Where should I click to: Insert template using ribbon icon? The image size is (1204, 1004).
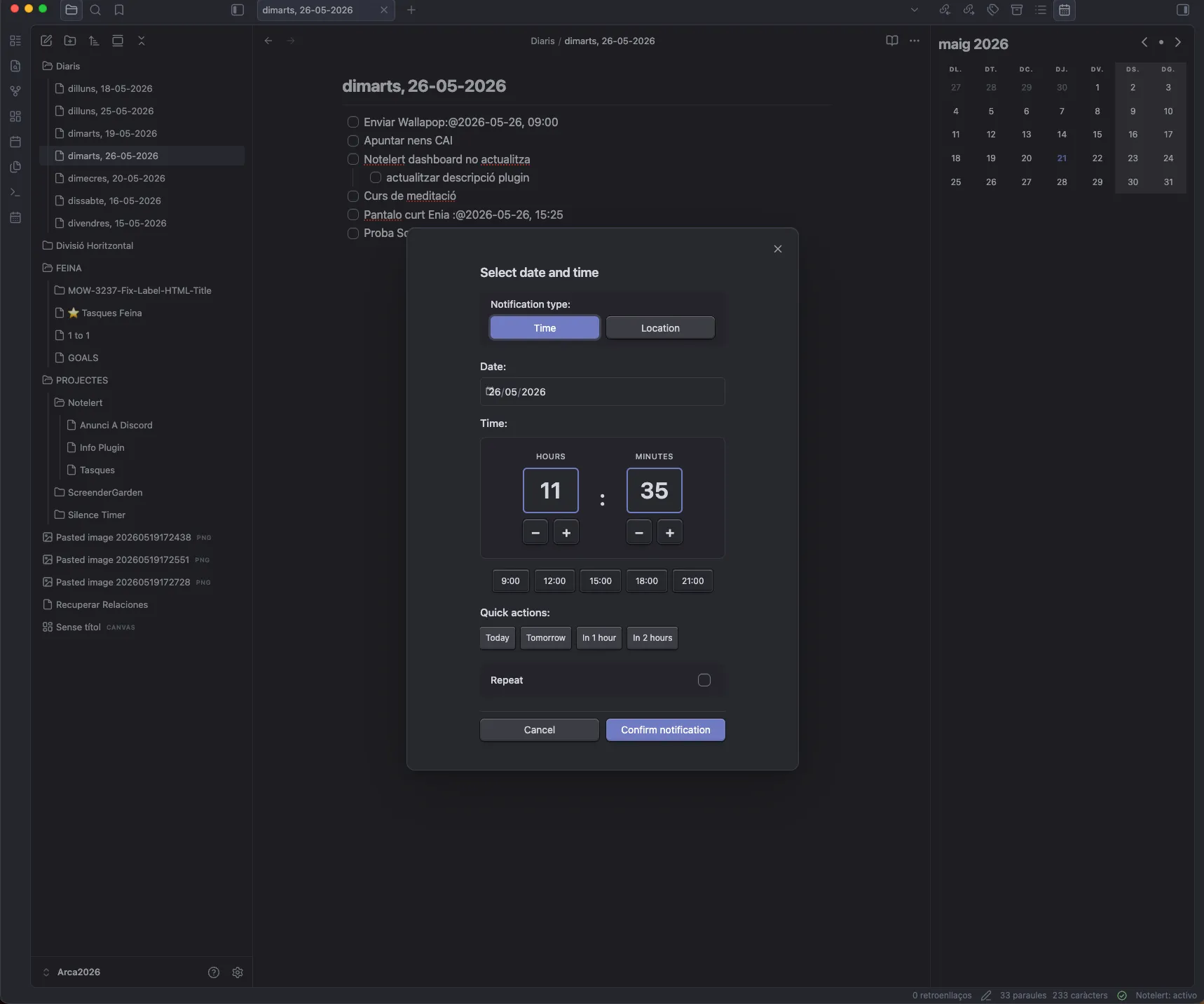coord(15,167)
